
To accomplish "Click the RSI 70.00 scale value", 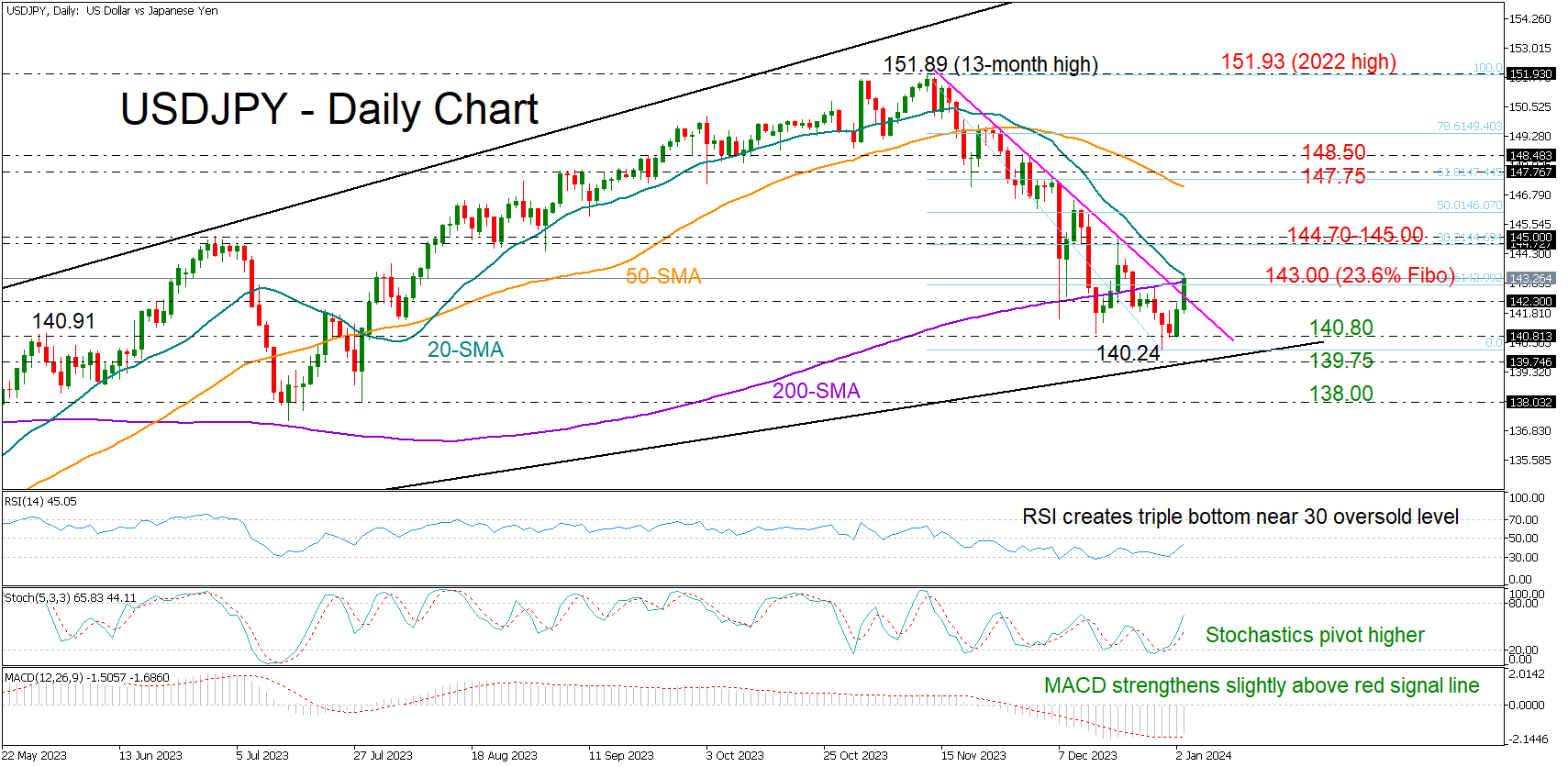I will click(1525, 519).
